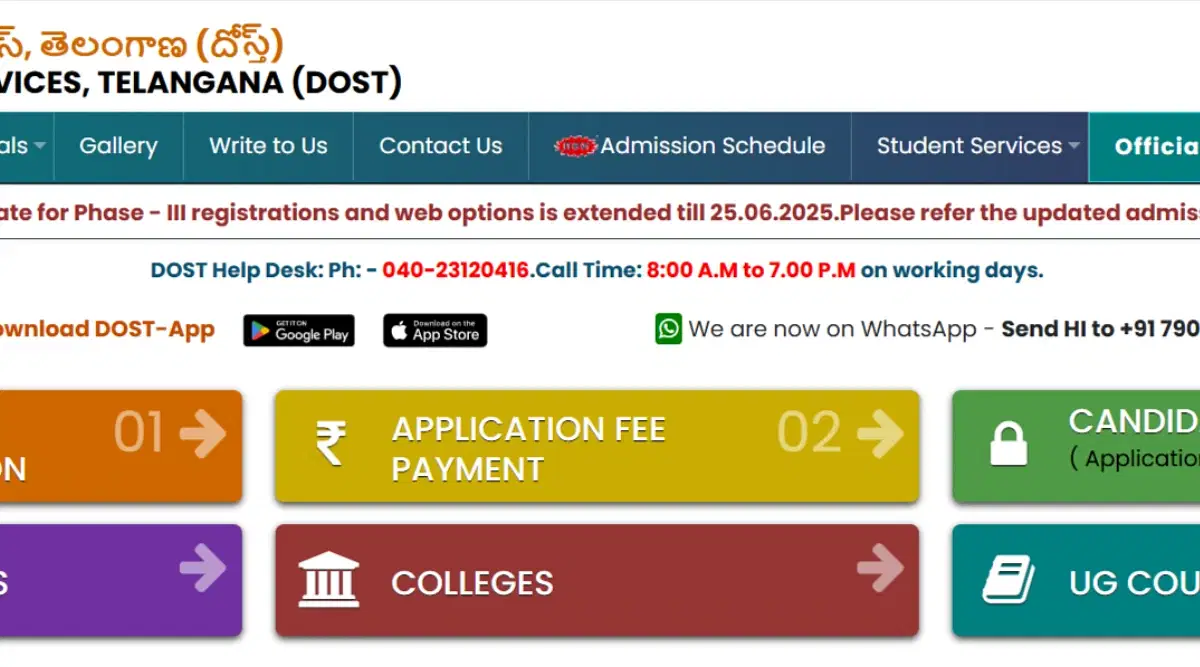Click the arrow on the purple tile
This screenshot has height=667, width=1200.
click(x=203, y=568)
